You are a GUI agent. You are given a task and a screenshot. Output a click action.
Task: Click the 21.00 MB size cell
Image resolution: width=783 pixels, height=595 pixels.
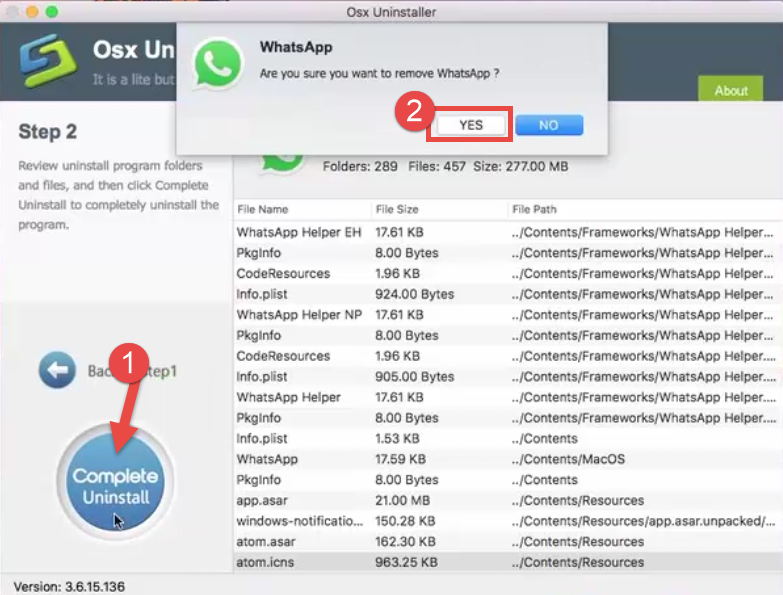coord(402,500)
